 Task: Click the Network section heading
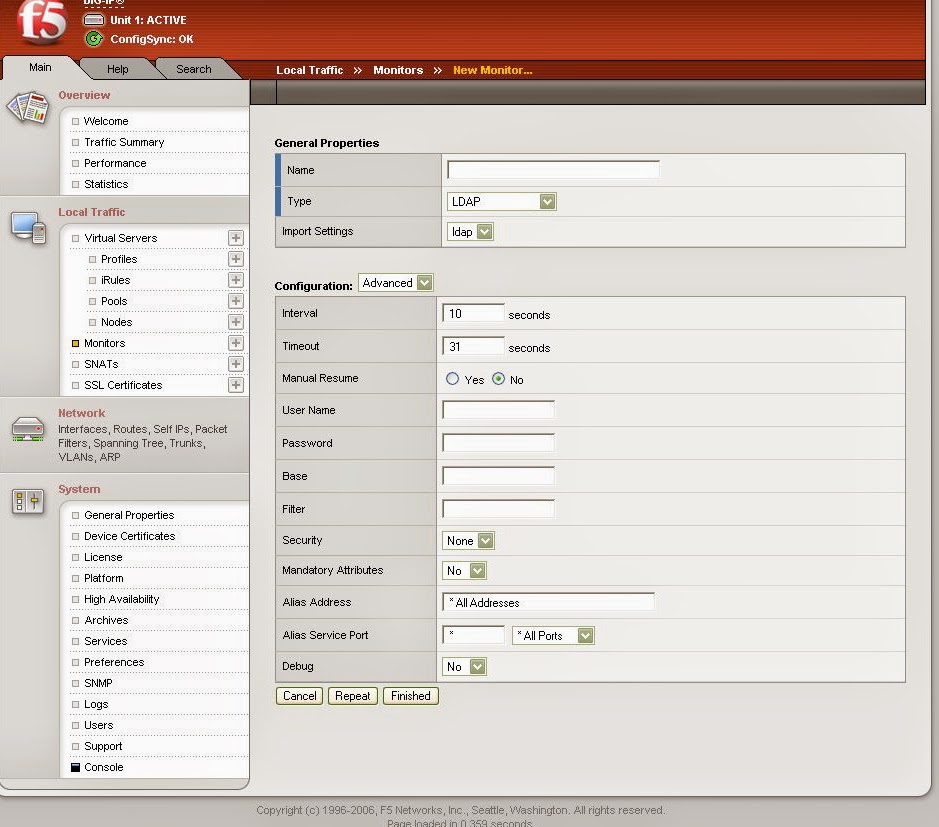81,413
